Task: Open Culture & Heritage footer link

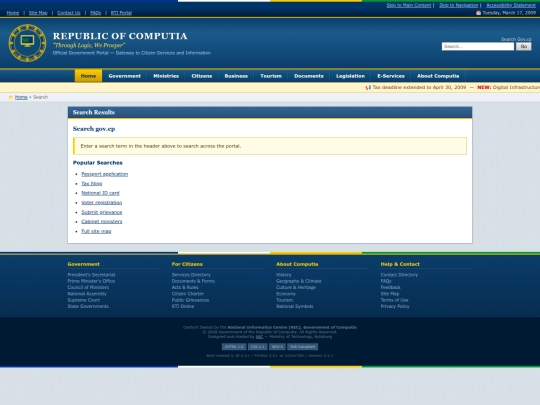Action: (296, 287)
